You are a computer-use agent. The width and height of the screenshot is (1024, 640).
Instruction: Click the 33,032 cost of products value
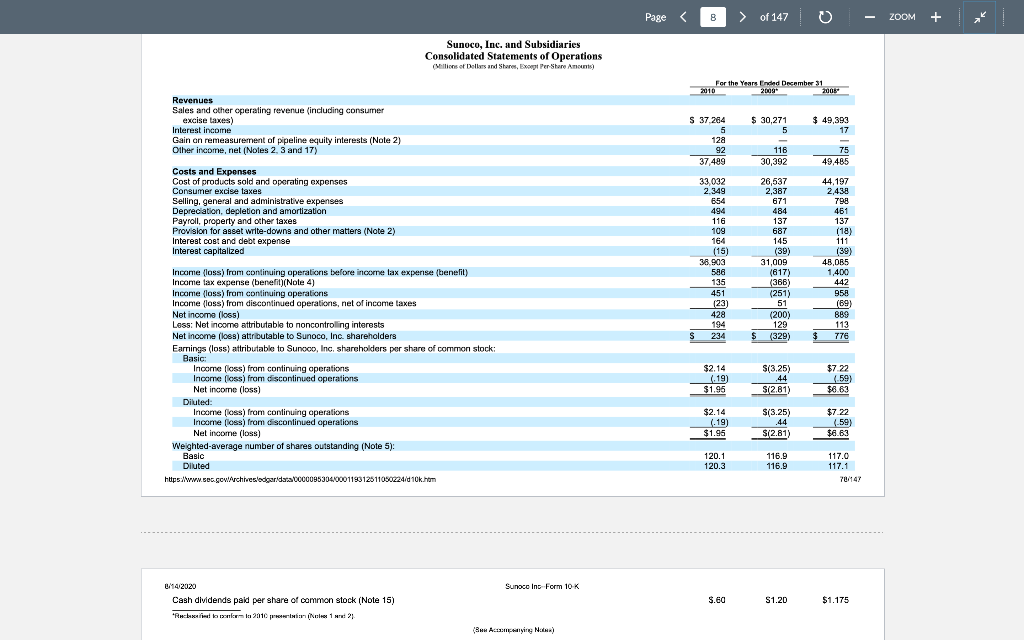point(712,181)
